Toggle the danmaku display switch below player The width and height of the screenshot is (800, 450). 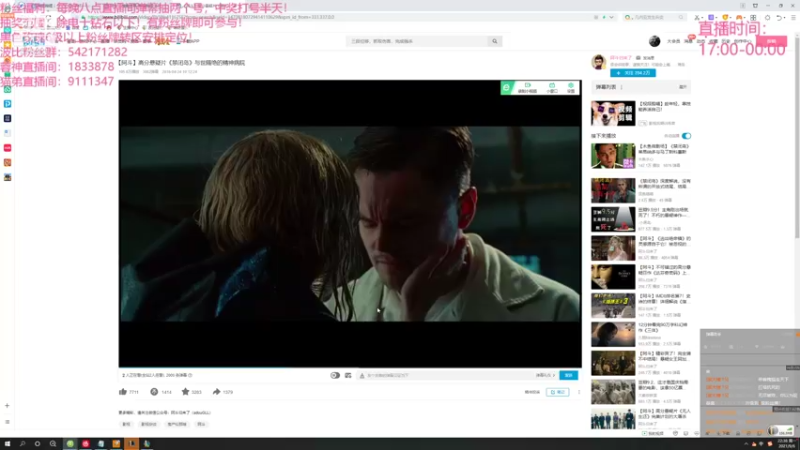click(335, 375)
